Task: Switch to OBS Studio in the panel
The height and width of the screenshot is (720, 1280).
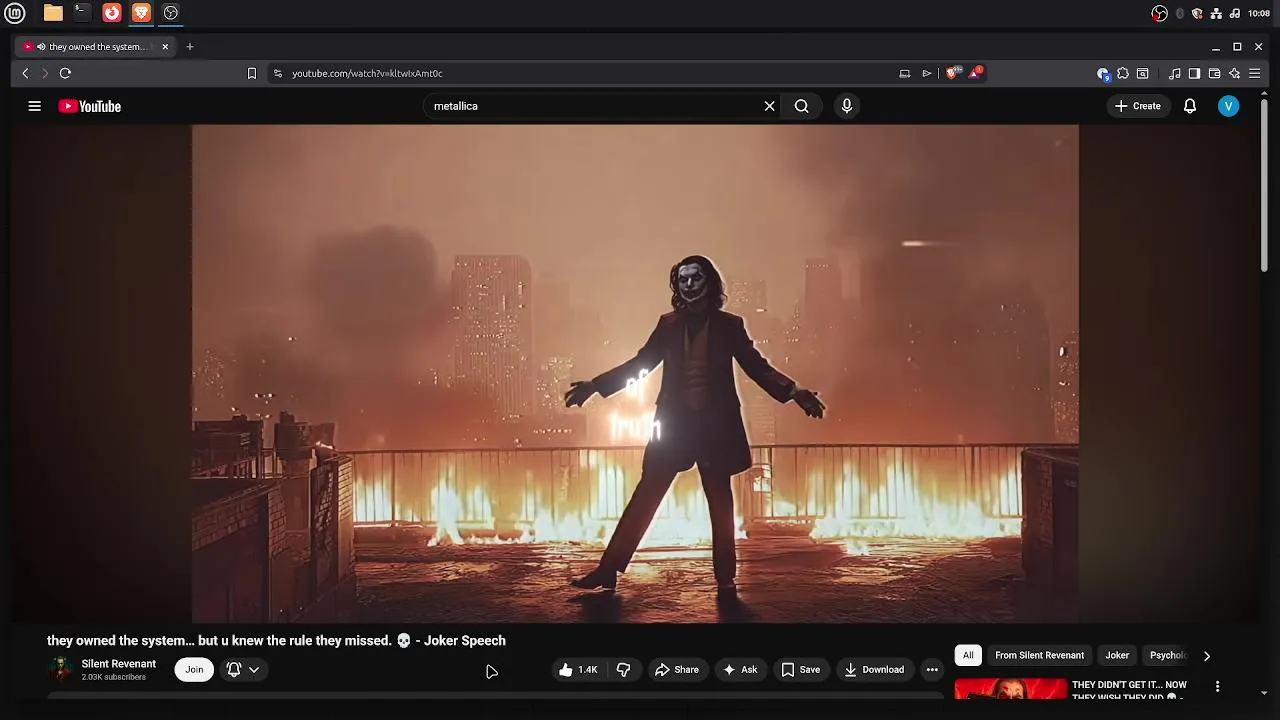Action: (x=171, y=13)
